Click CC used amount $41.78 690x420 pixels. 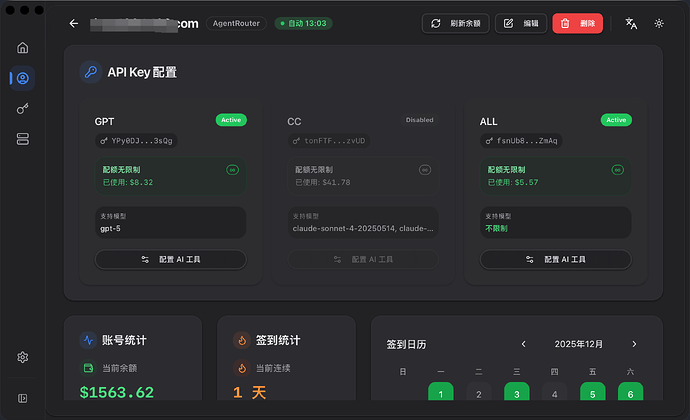tap(336, 182)
